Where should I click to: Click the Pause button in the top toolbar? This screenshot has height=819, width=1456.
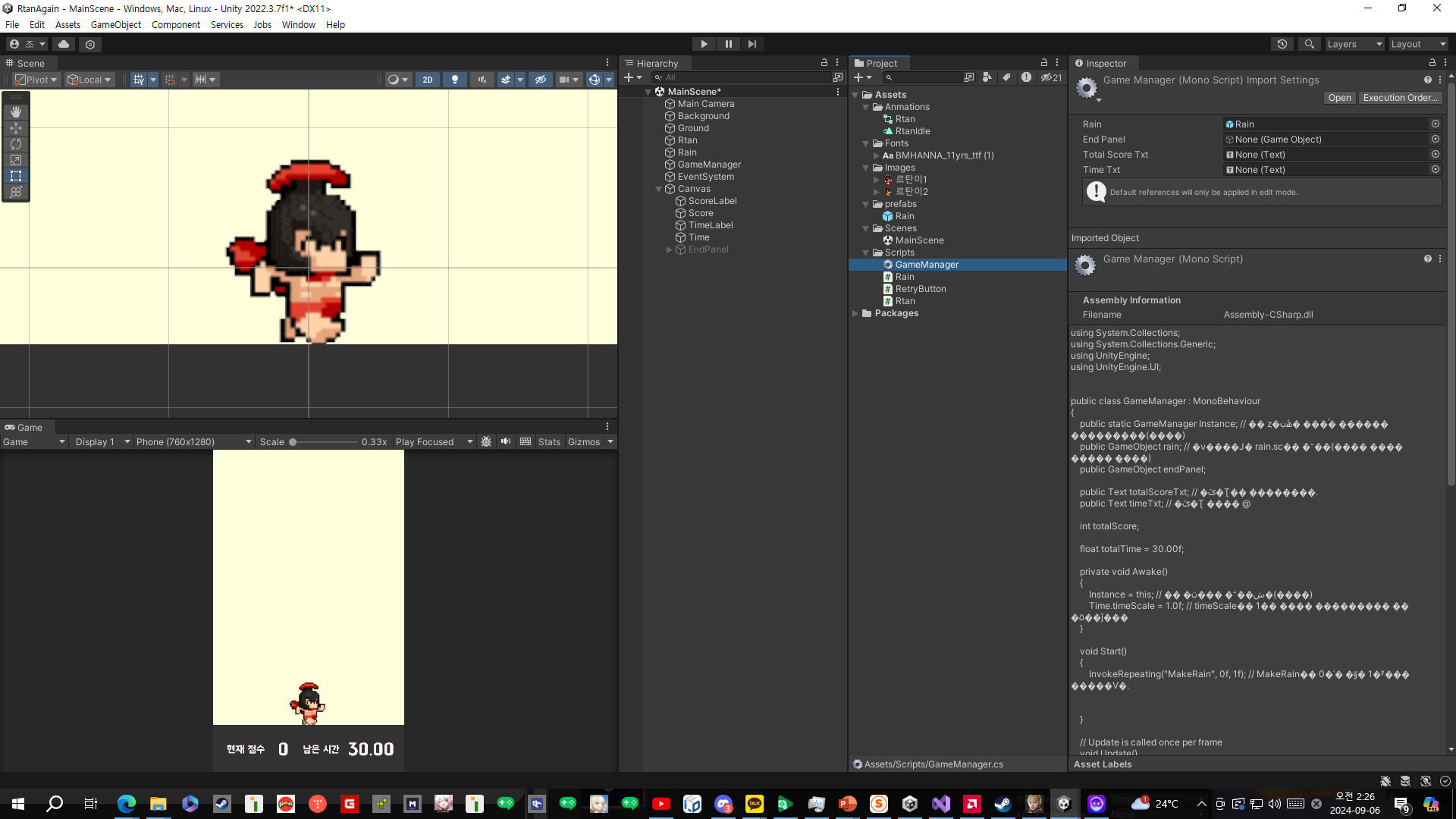[728, 44]
